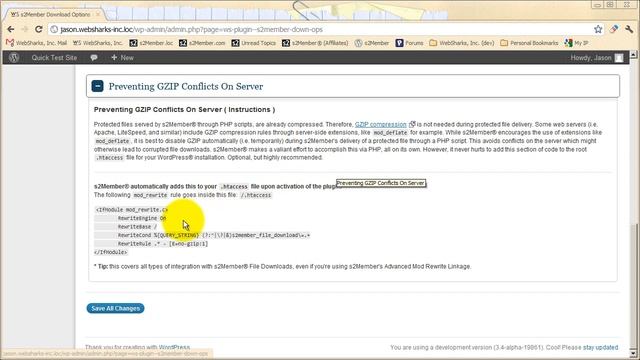640x360 pixels.
Task: Follow the GZIP compression link
Action: coord(380,124)
